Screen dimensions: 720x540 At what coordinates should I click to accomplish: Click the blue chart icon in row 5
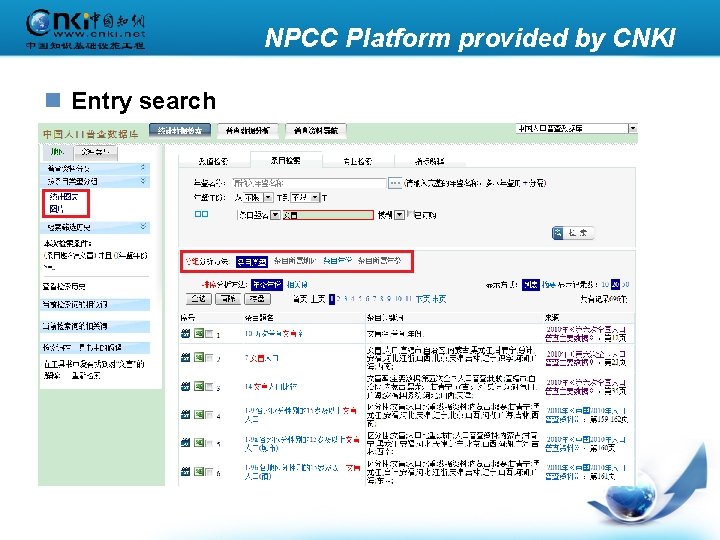pos(185,443)
